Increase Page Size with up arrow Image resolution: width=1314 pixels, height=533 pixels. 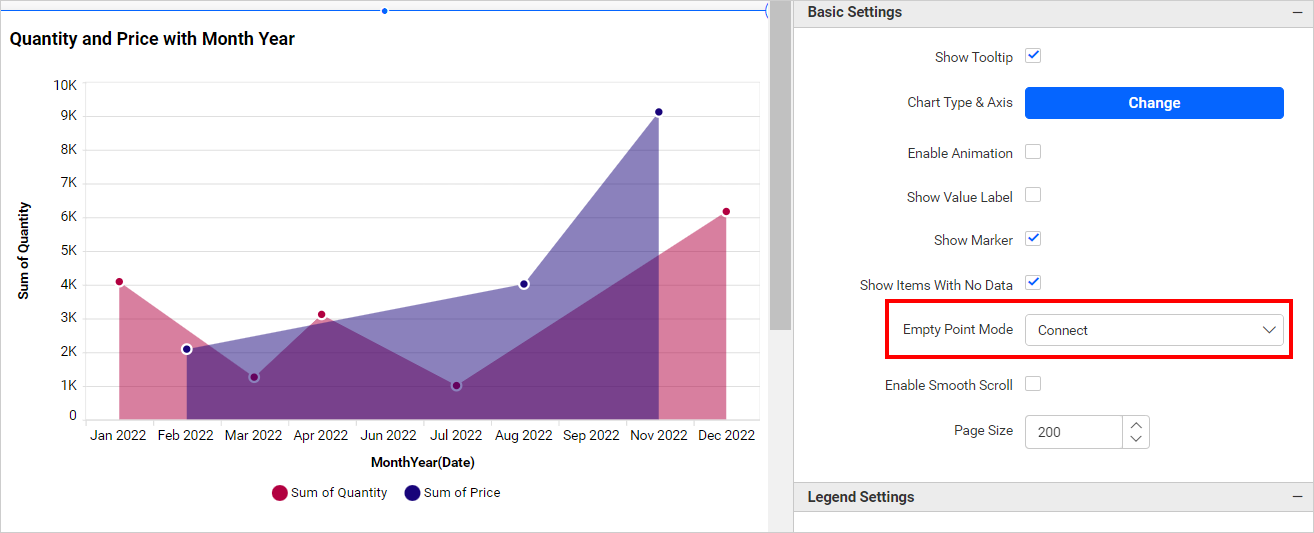click(1136, 425)
